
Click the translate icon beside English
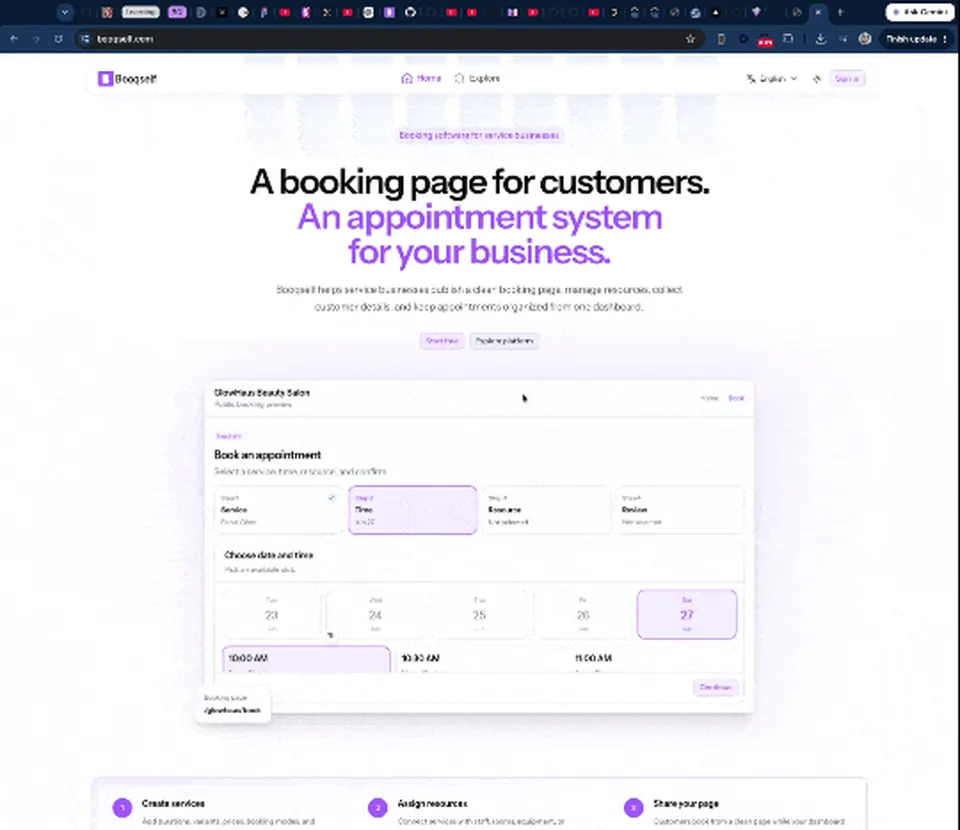tap(751, 78)
